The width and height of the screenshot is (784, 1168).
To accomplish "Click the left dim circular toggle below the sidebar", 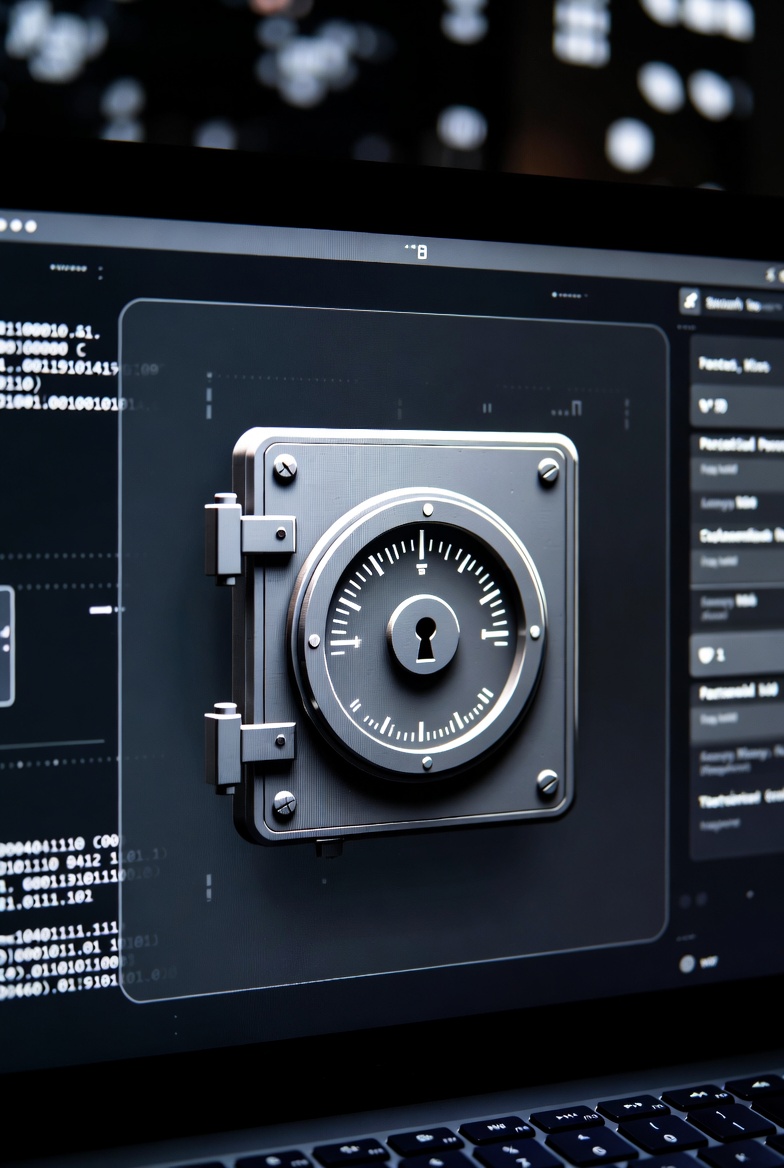I will 686,900.
